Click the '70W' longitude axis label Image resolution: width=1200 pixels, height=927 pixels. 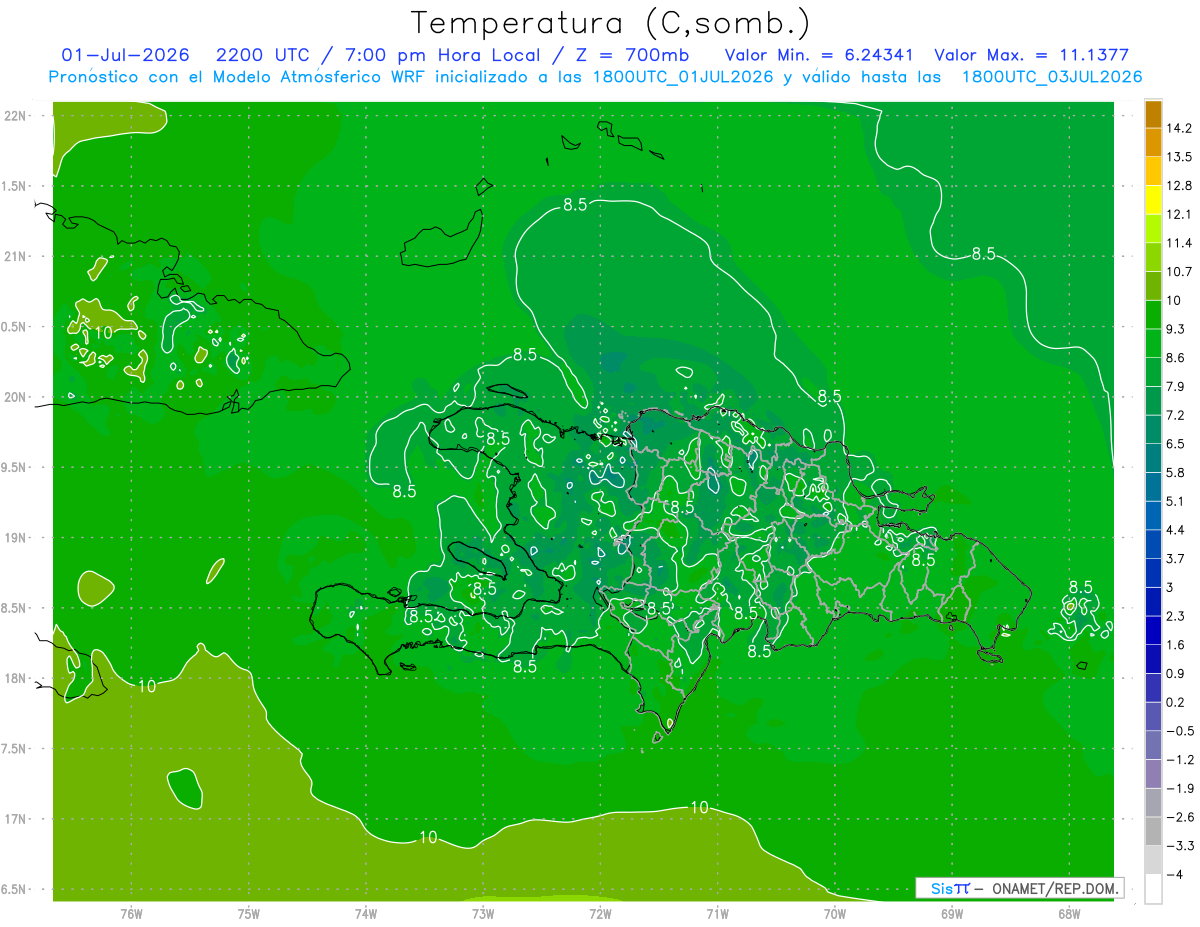[x=835, y=914]
